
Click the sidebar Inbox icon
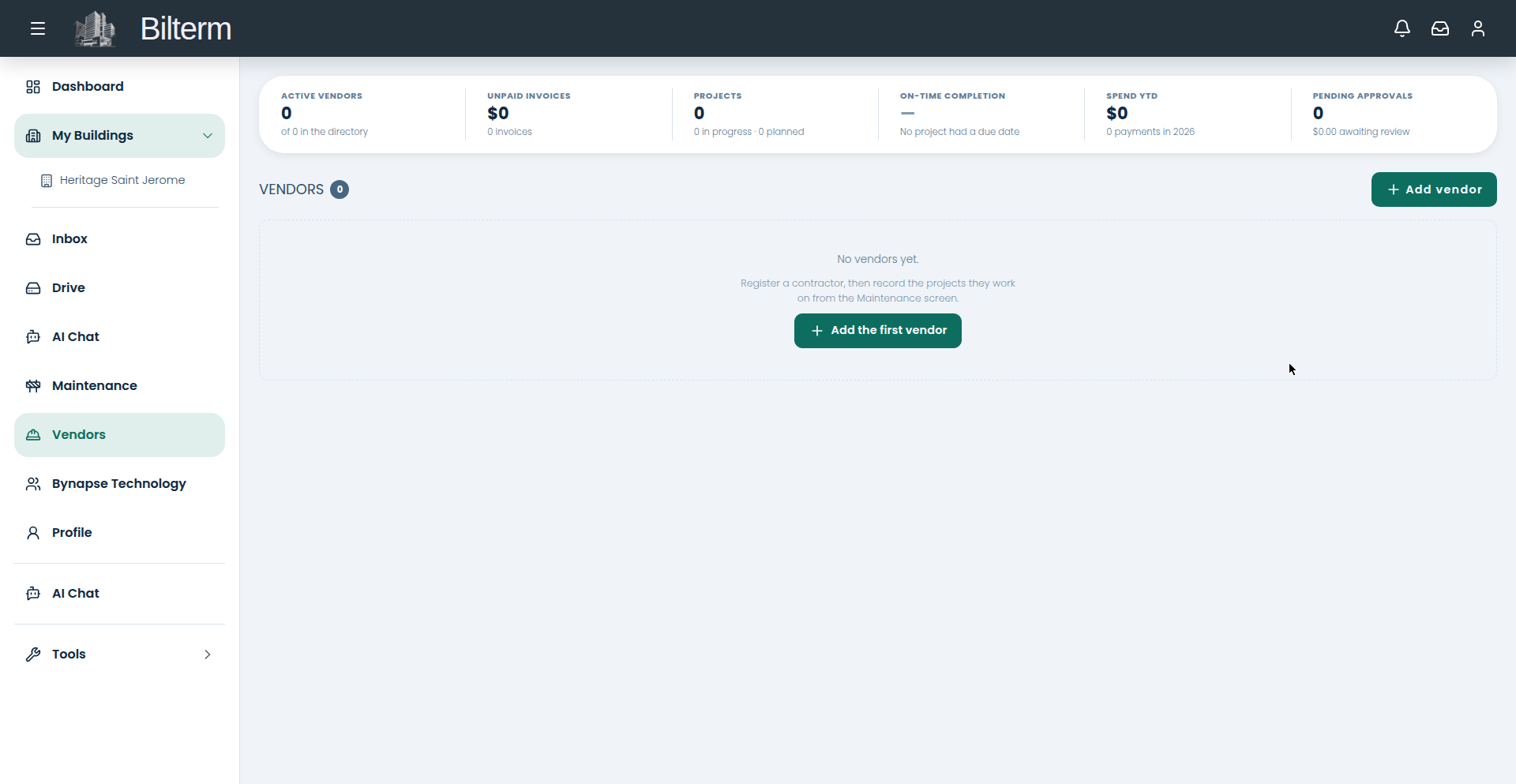click(x=33, y=239)
